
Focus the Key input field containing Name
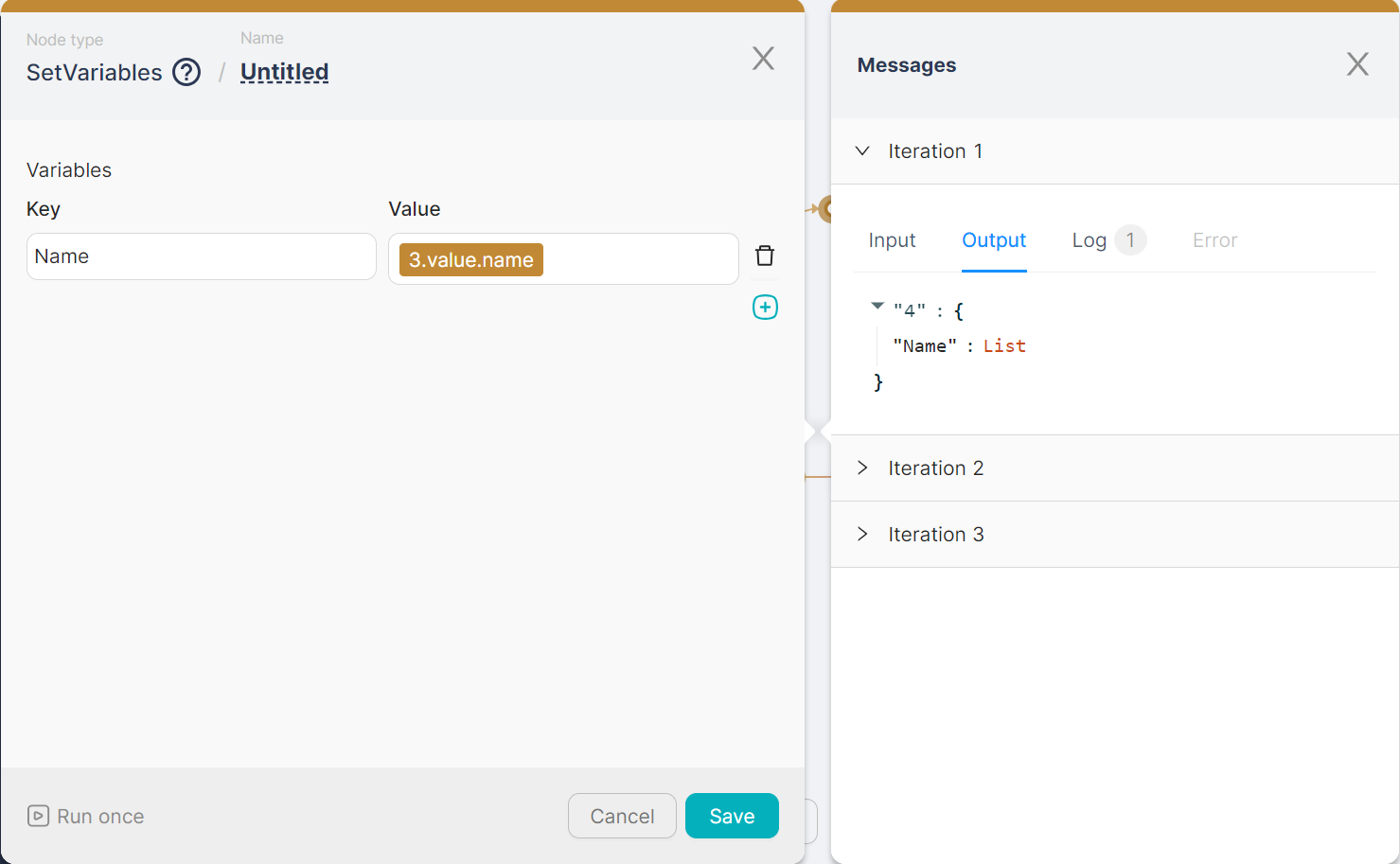[x=201, y=256]
